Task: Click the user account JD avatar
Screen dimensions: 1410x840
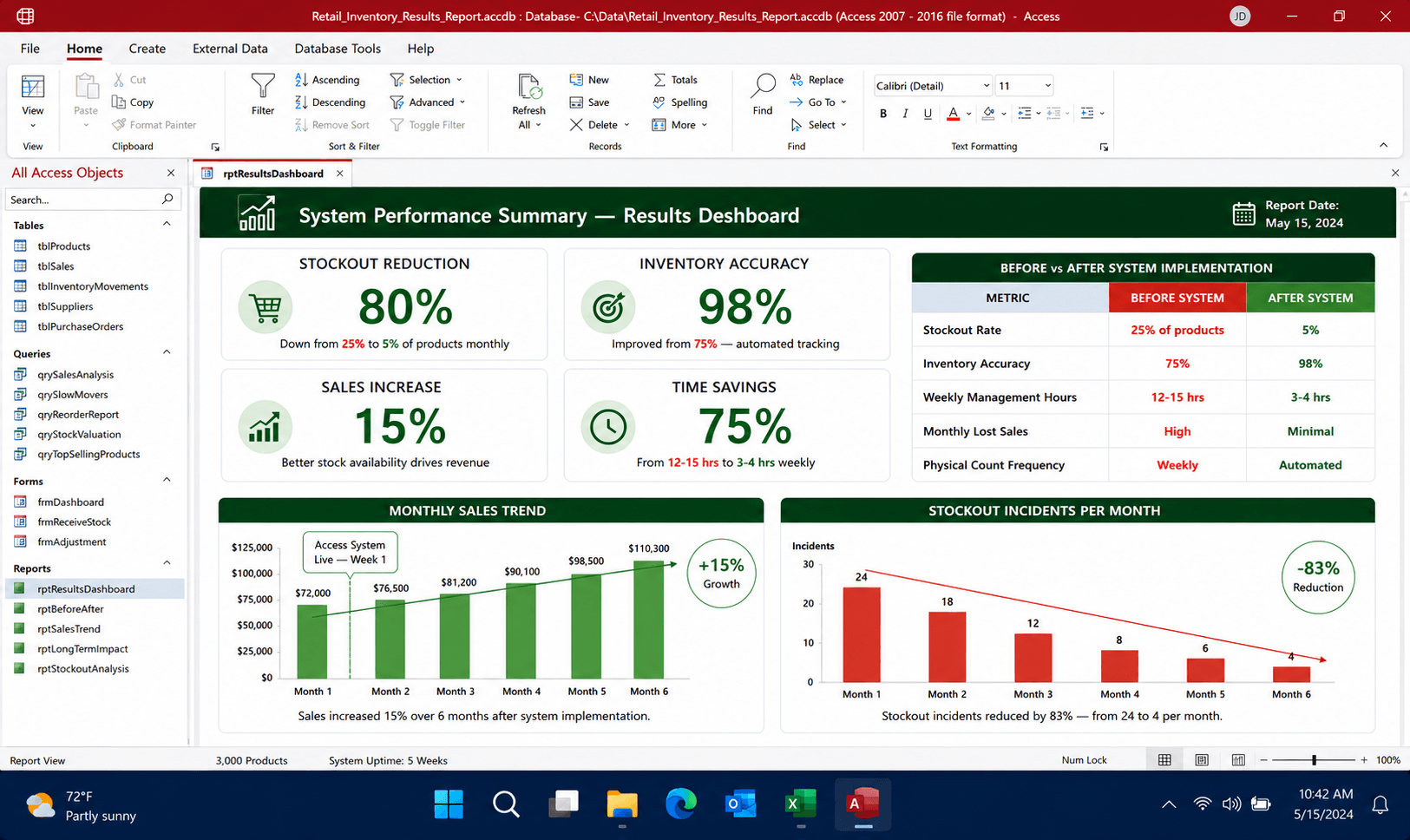Action: pyautogui.click(x=1240, y=16)
